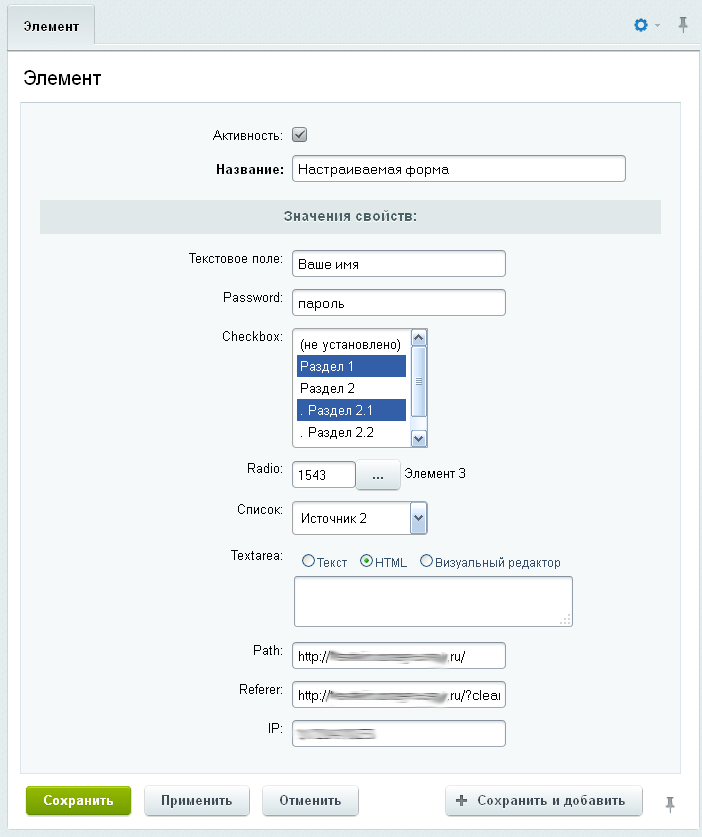The height and width of the screenshot is (837, 702).
Task: Open the Radio element browse button
Action: (377, 476)
